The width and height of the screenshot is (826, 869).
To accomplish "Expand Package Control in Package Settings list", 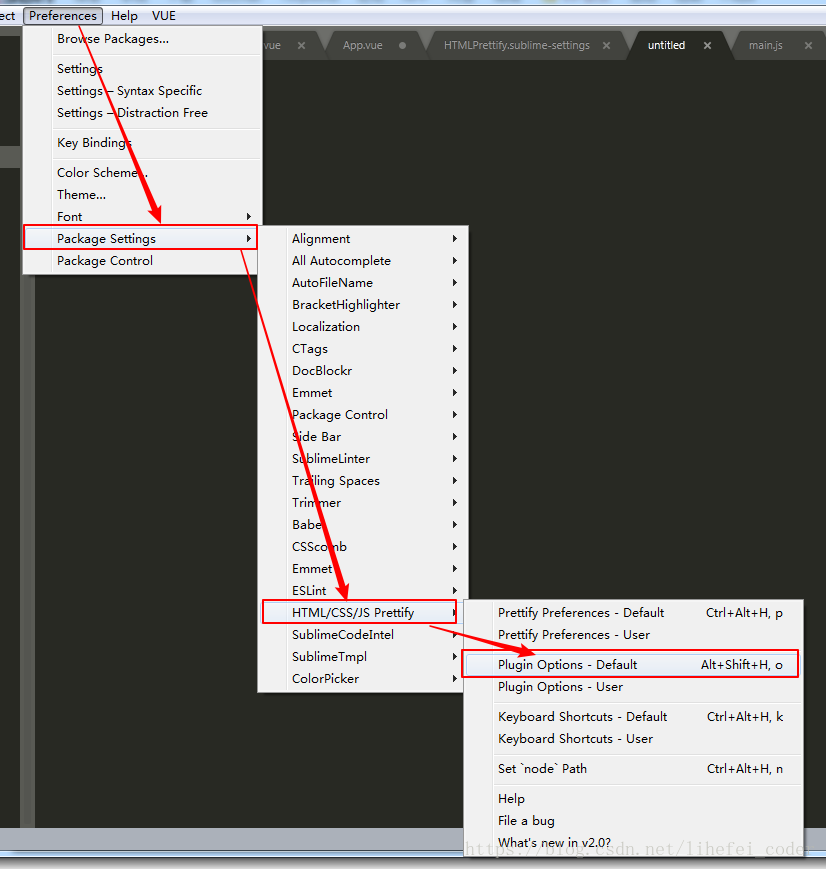I will (x=363, y=415).
